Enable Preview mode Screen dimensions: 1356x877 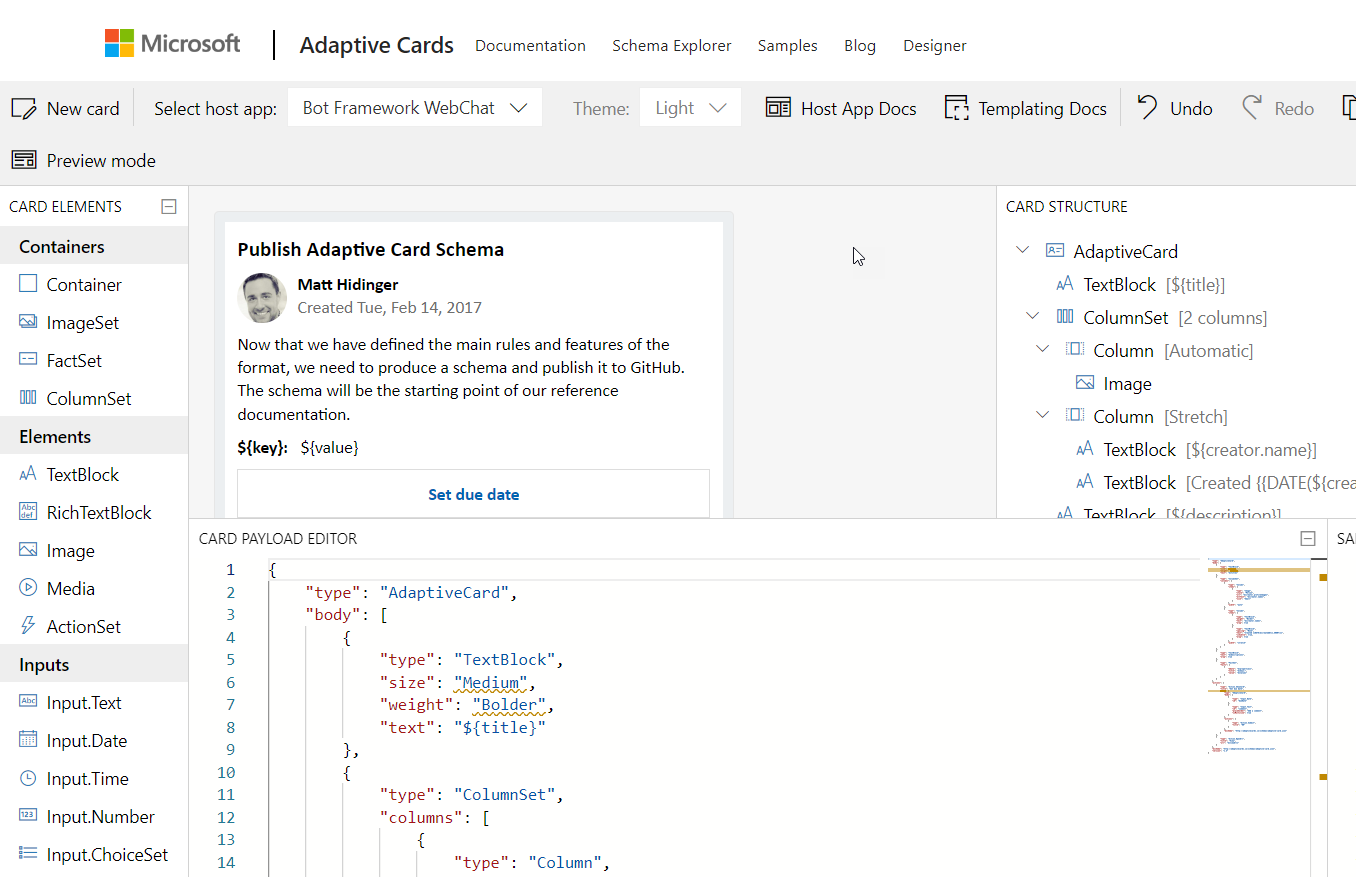[x=24, y=160]
